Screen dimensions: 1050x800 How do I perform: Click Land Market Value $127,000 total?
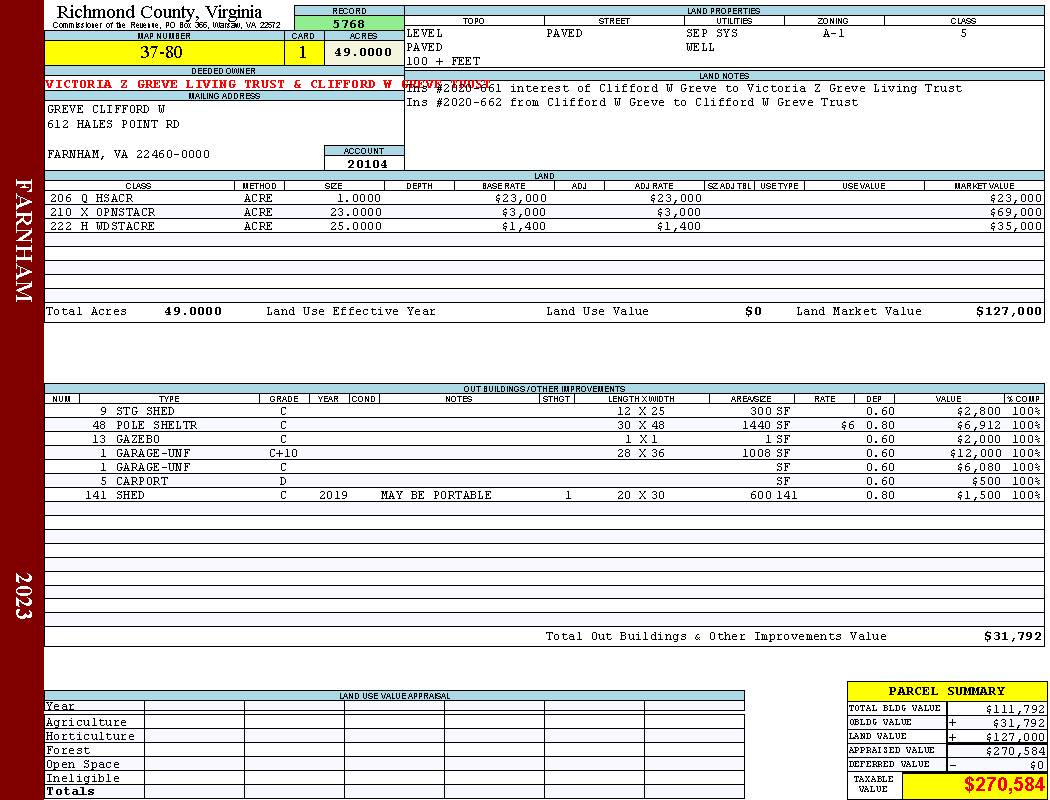1009,311
